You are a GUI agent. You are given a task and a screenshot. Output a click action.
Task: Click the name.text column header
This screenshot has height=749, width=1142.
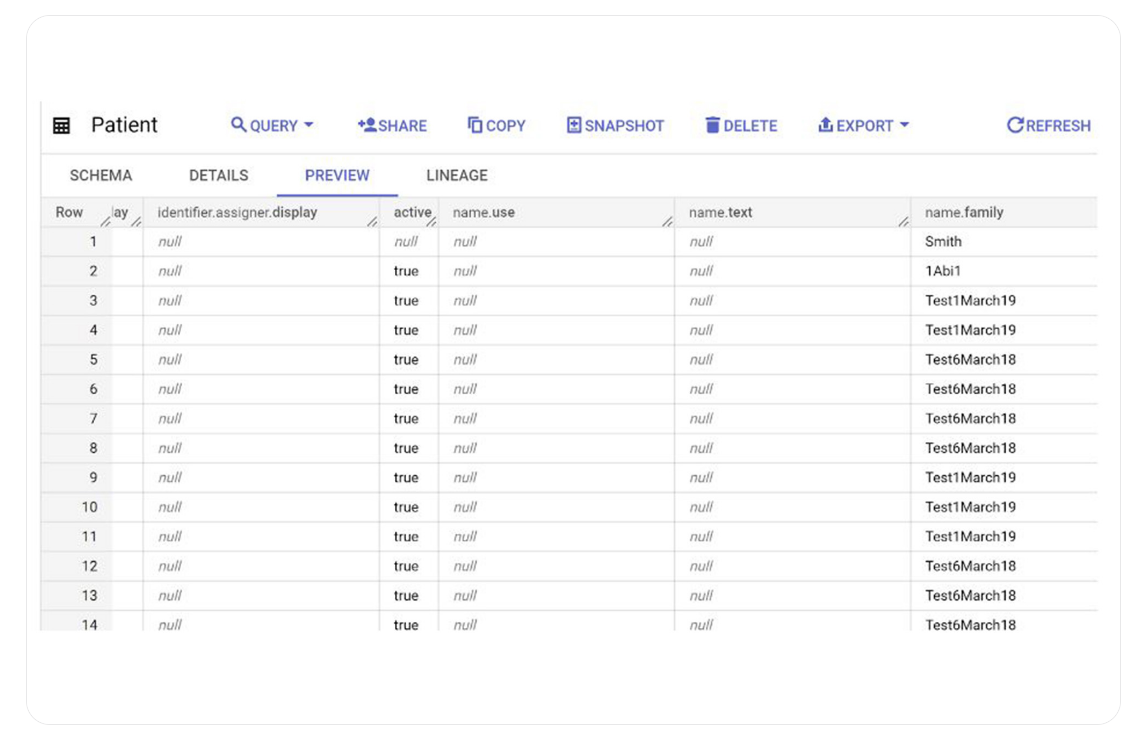(720, 212)
